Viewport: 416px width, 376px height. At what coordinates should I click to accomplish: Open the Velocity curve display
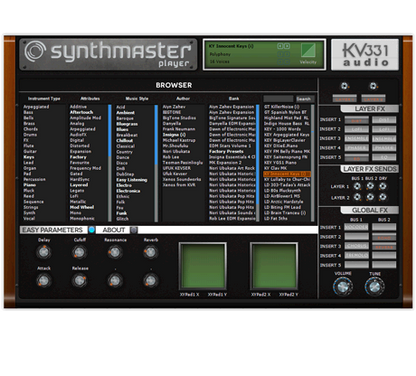[x=308, y=51]
